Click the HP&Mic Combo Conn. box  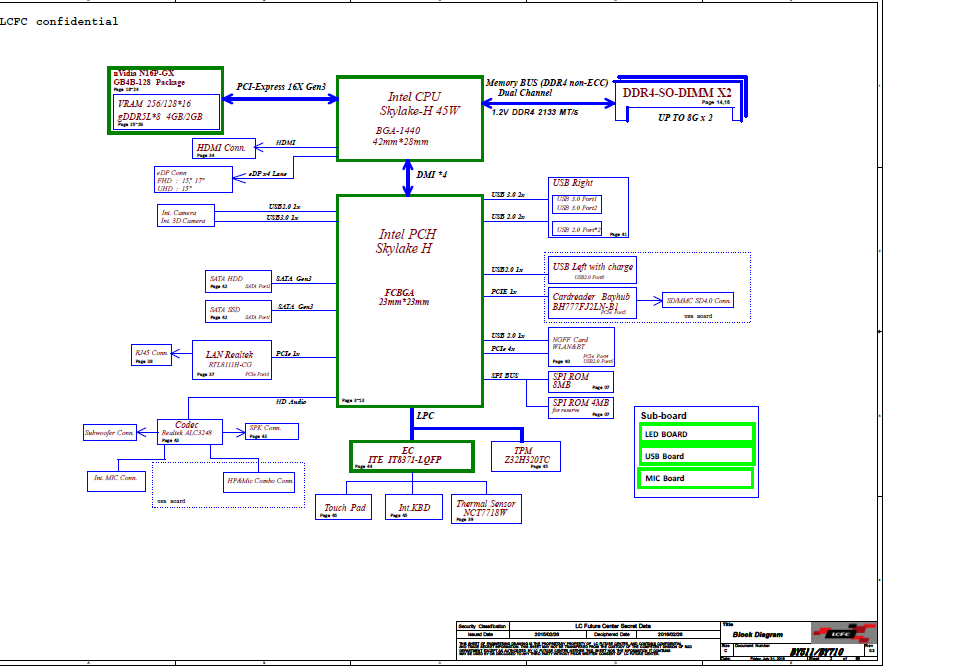click(x=259, y=482)
